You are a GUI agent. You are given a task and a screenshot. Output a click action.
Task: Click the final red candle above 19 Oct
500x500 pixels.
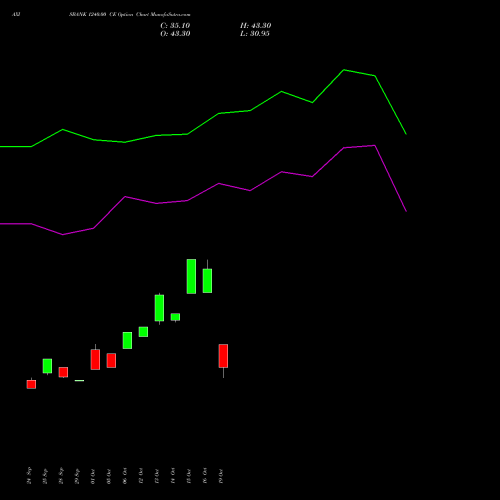coord(223,356)
